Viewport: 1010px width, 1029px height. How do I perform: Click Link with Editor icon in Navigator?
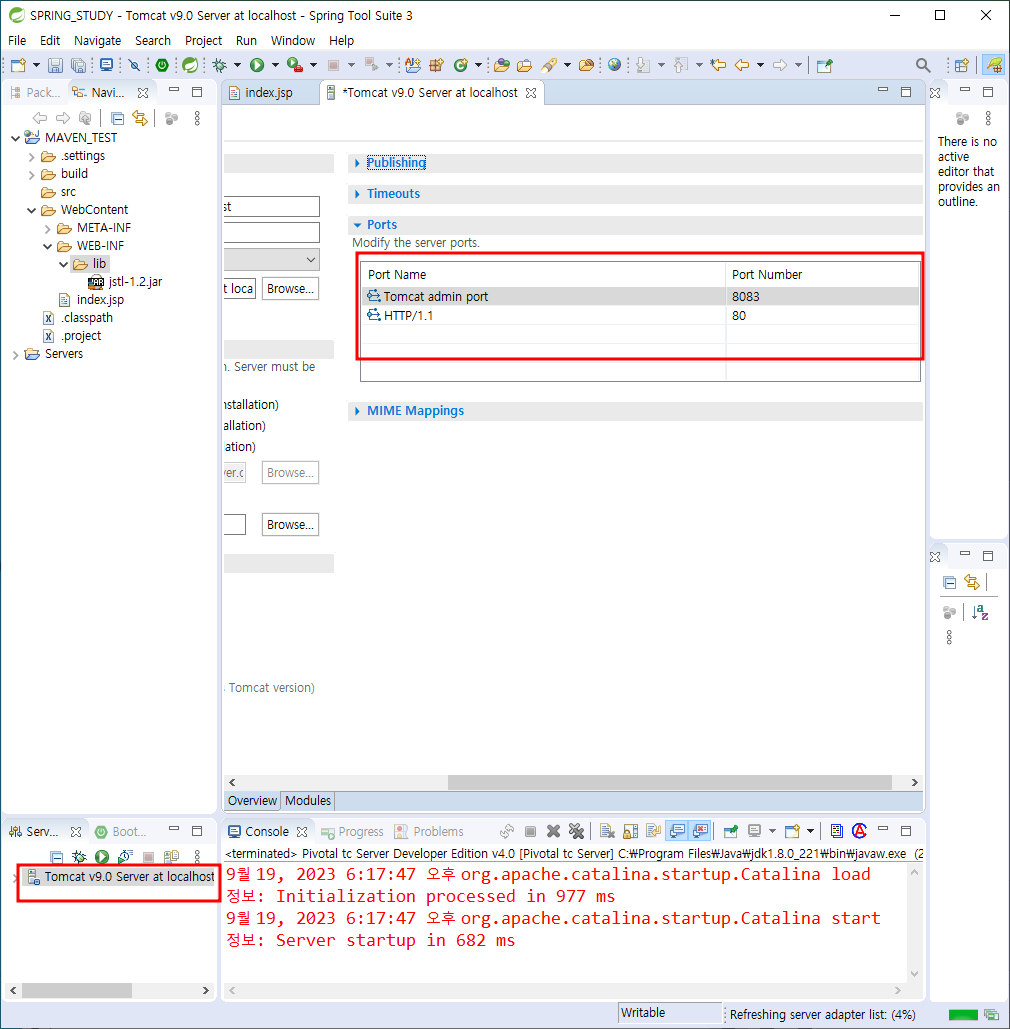(140, 118)
